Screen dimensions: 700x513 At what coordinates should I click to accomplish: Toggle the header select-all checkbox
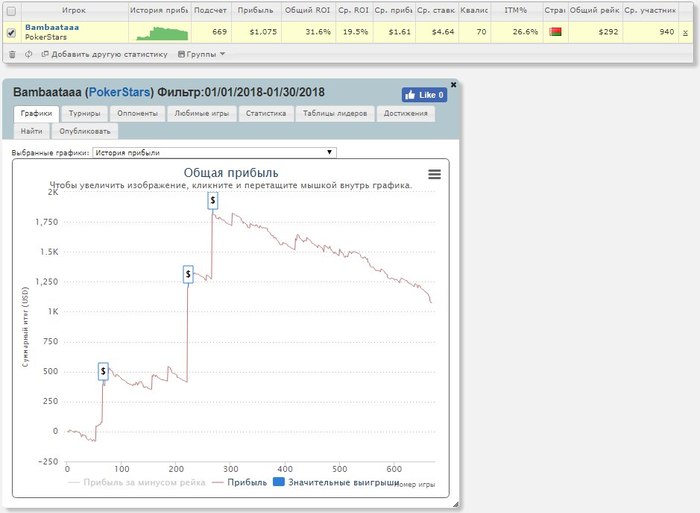coord(12,11)
